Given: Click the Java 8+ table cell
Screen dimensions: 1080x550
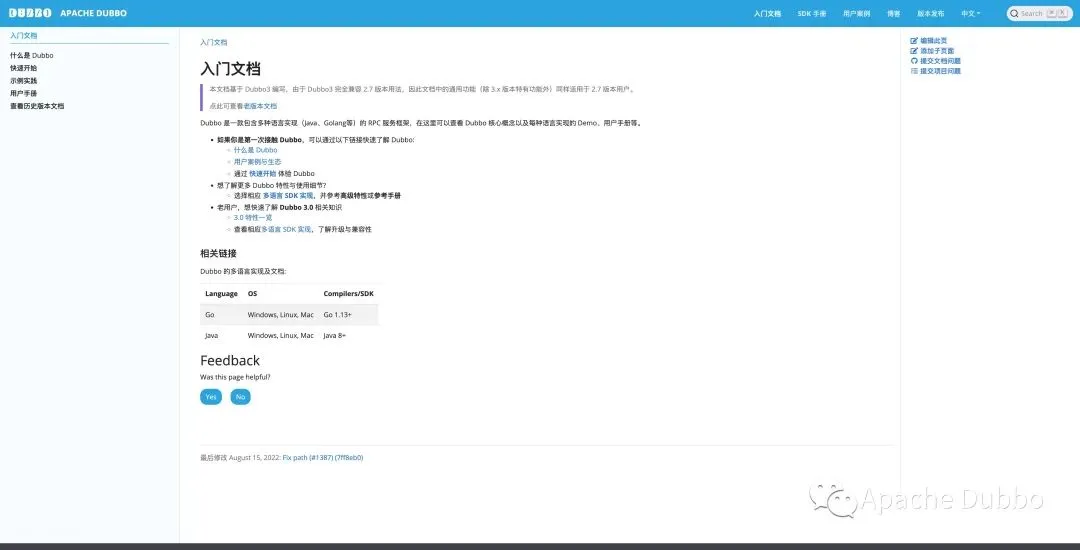Looking at the screenshot, I should click(x=335, y=336).
